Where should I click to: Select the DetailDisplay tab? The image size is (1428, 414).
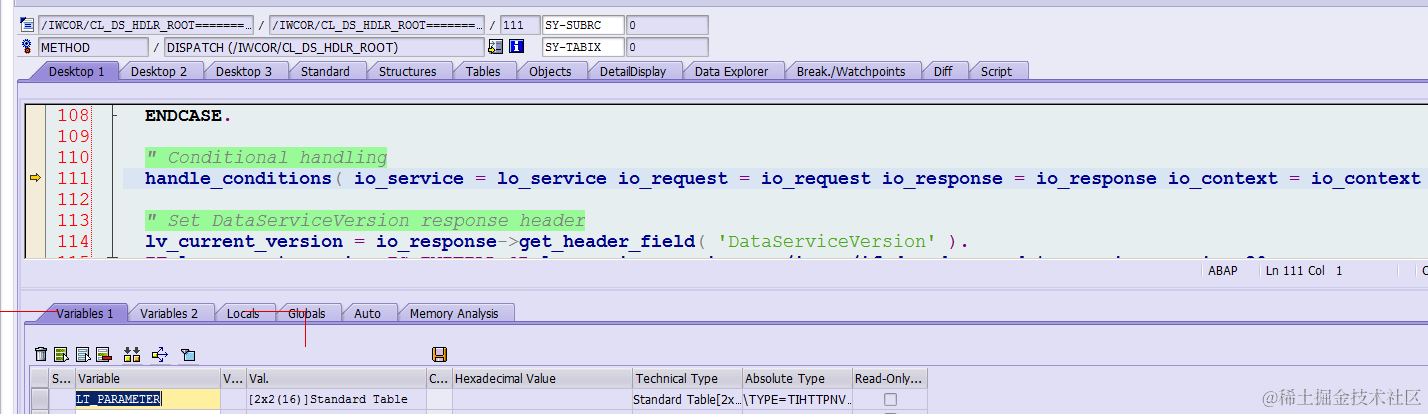click(x=633, y=71)
